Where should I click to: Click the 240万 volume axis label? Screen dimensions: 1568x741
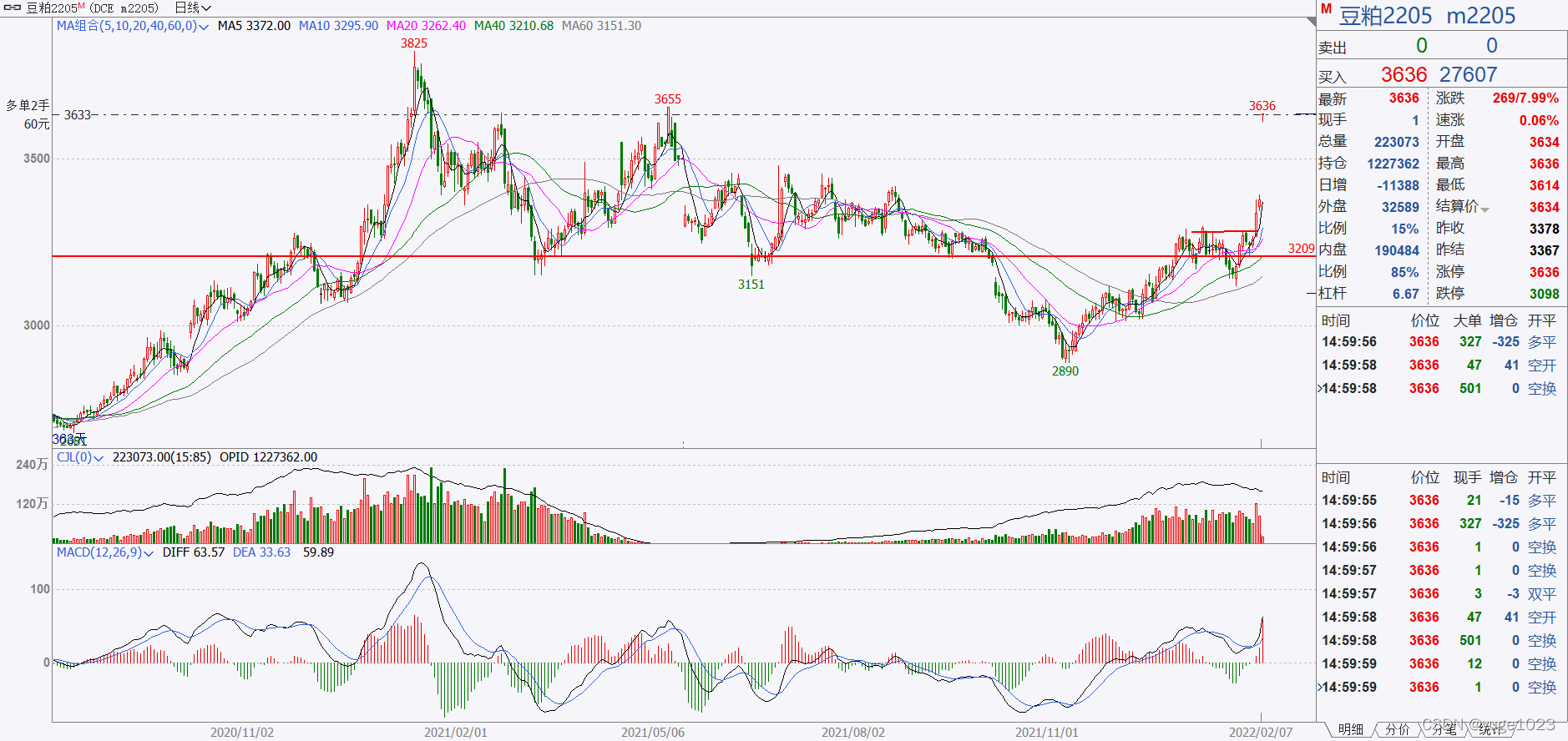pyautogui.click(x=32, y=465)
